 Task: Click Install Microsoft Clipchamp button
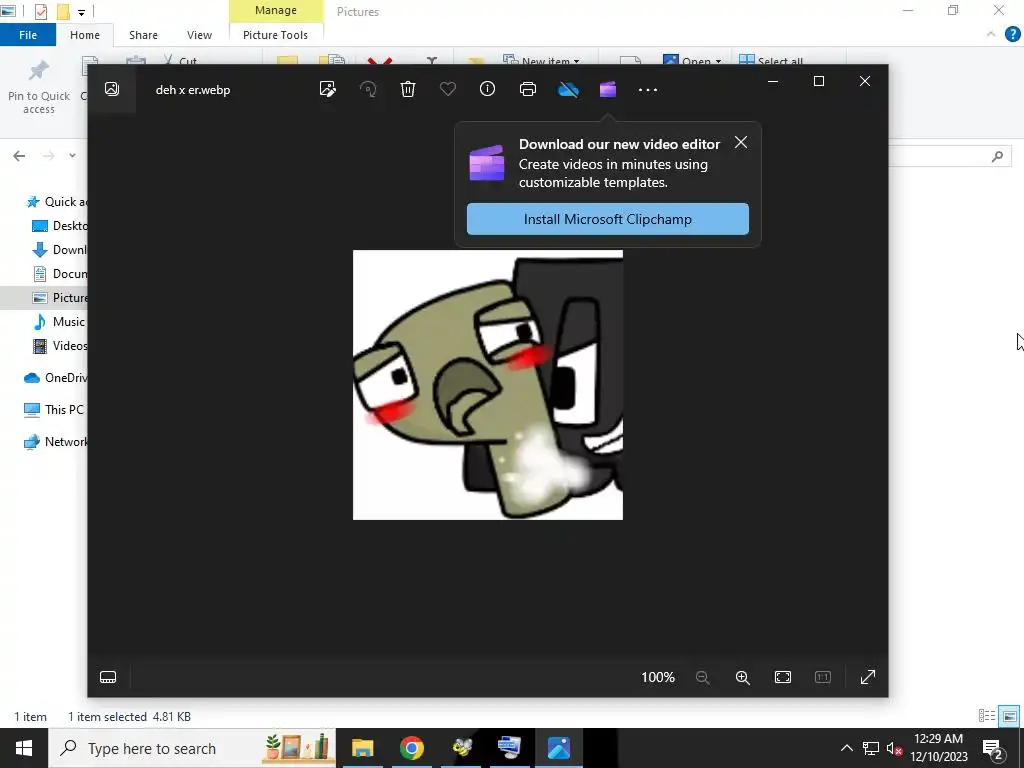607,219
